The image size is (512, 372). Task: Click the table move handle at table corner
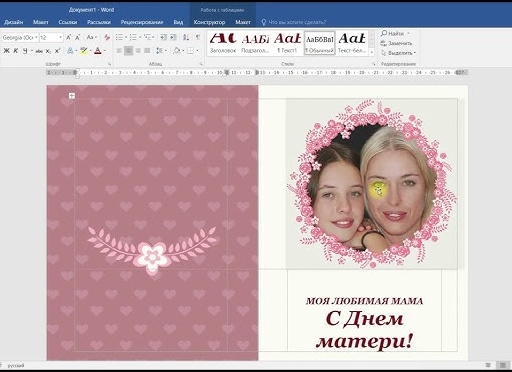(x=72, y=96)
